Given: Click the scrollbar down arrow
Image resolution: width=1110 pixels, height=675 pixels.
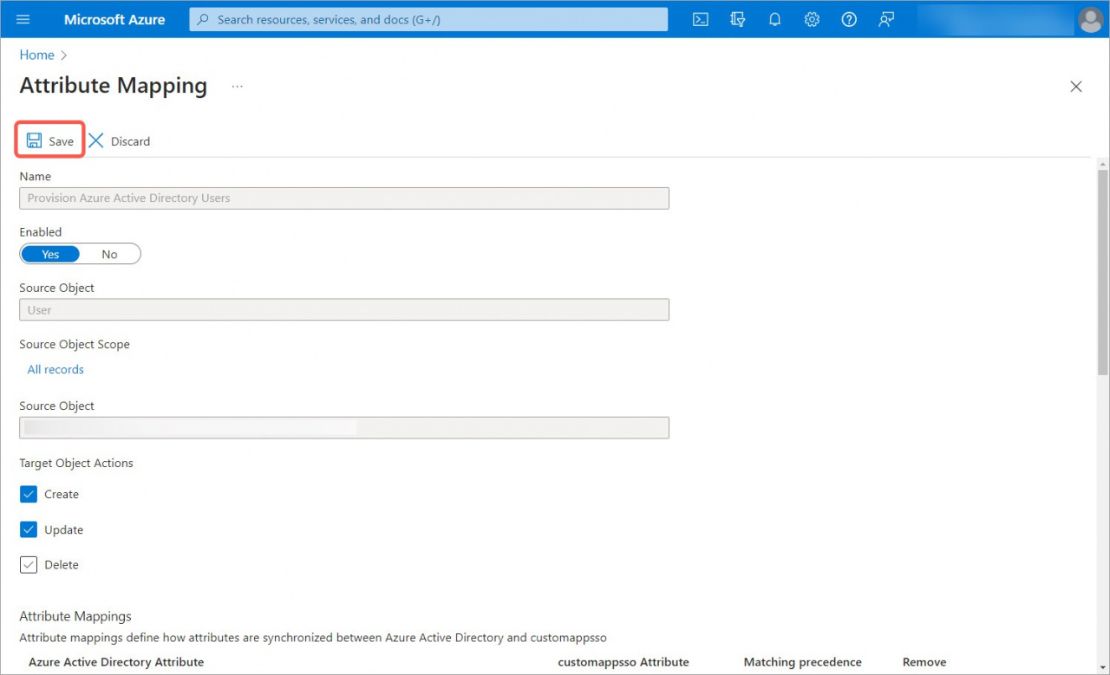Looking at the screenshot, I should (x=1103, y=667).
